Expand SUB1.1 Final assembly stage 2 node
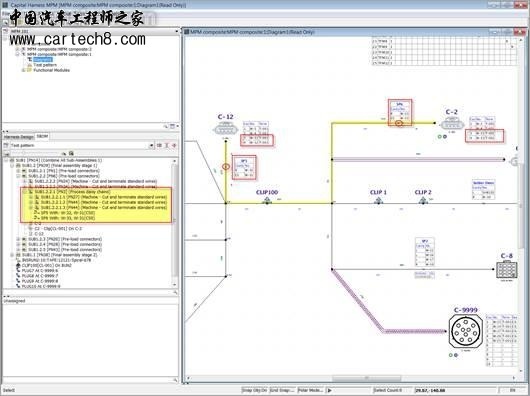Image resolution: width=530 pixels, height=396 pixels. pos(12,255)
